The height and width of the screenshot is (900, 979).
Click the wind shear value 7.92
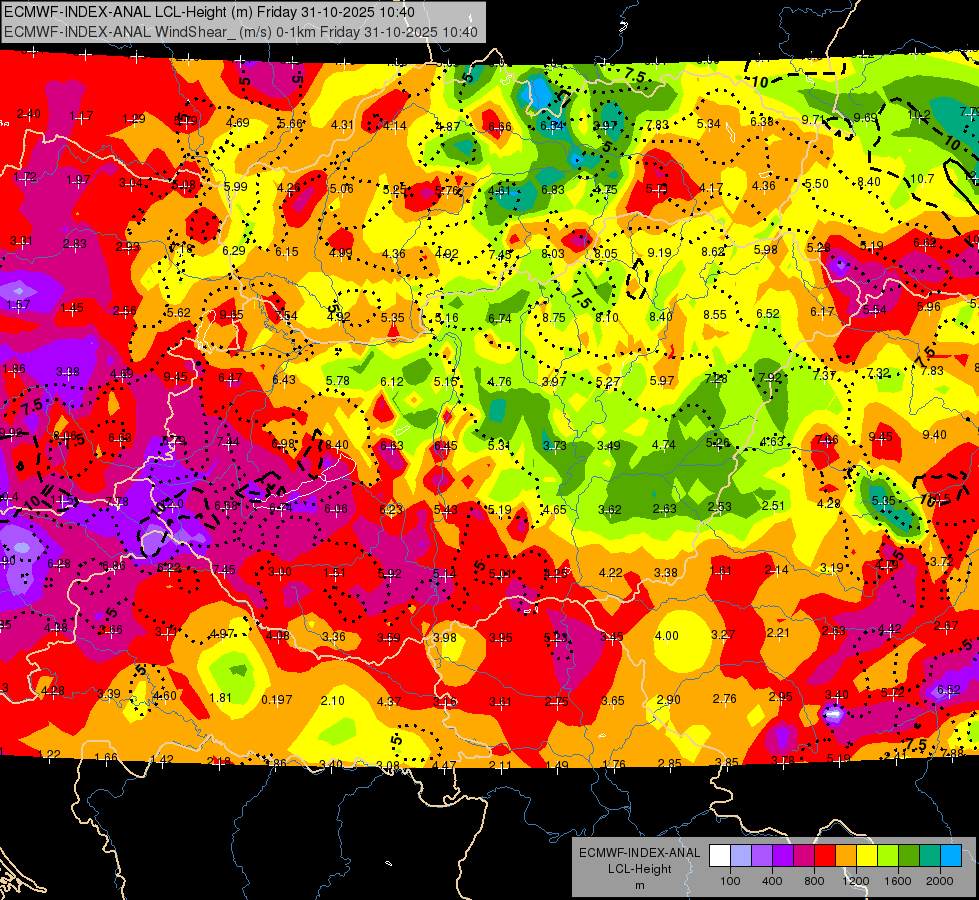point(770,377)
